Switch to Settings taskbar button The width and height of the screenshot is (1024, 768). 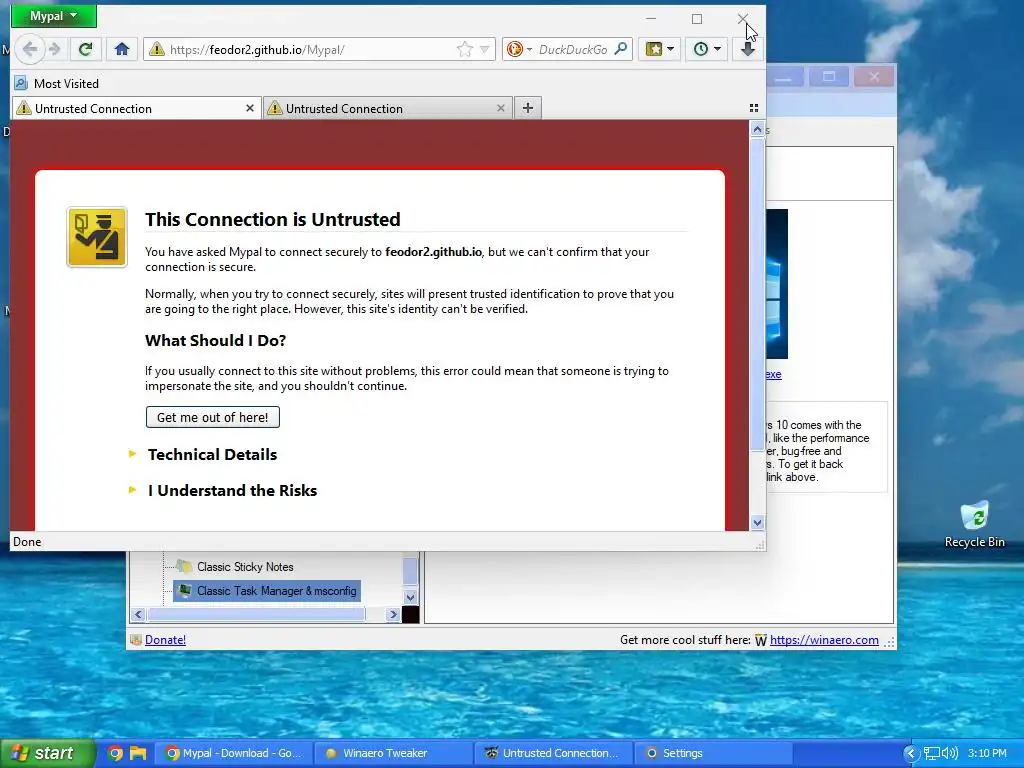point(712,753)
